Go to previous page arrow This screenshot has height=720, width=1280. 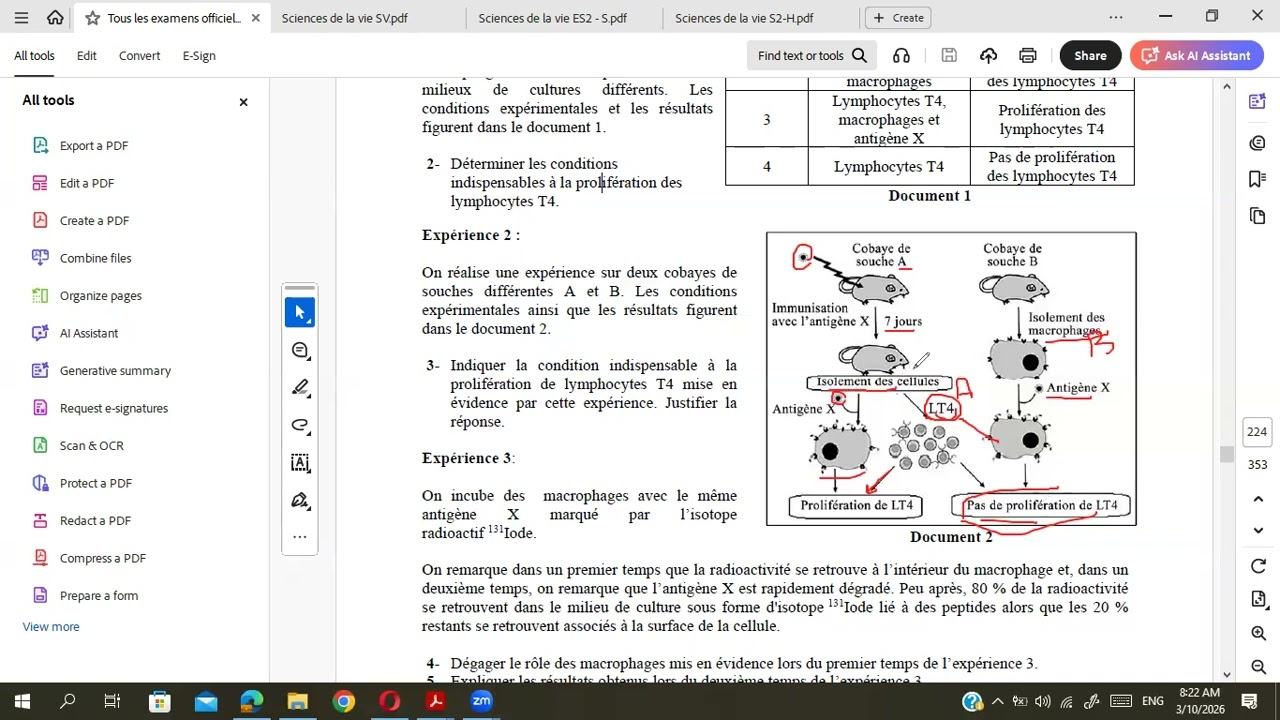pos(1258,499)
